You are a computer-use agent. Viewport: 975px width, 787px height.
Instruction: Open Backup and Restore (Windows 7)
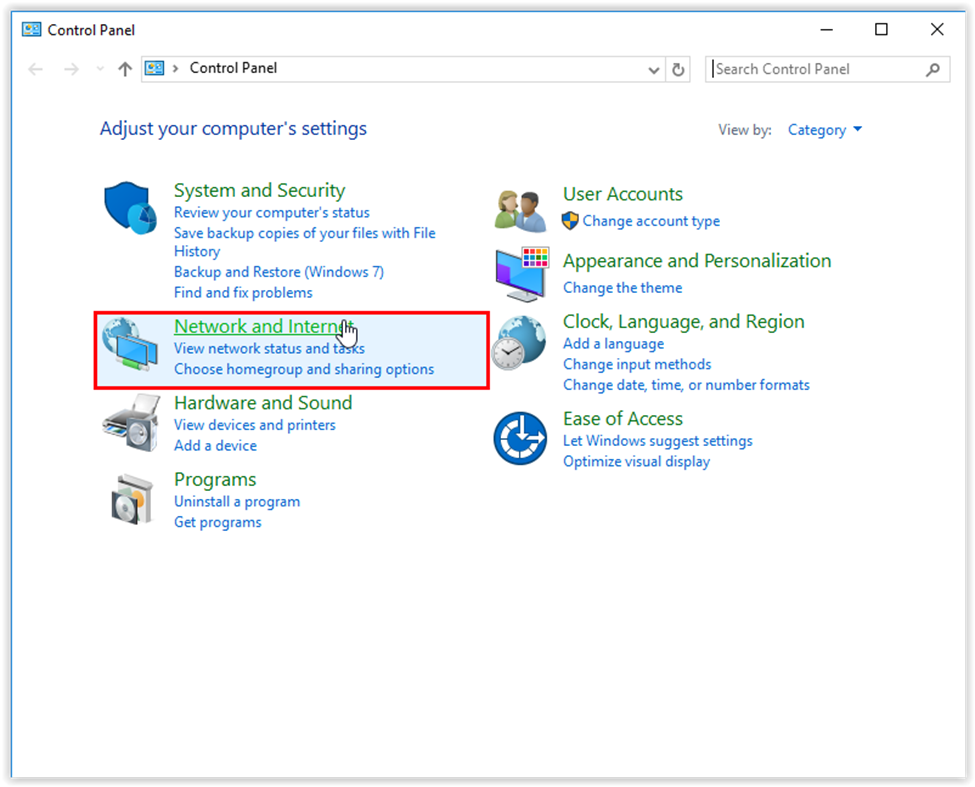pyautogui.click(x=279, y=272)
